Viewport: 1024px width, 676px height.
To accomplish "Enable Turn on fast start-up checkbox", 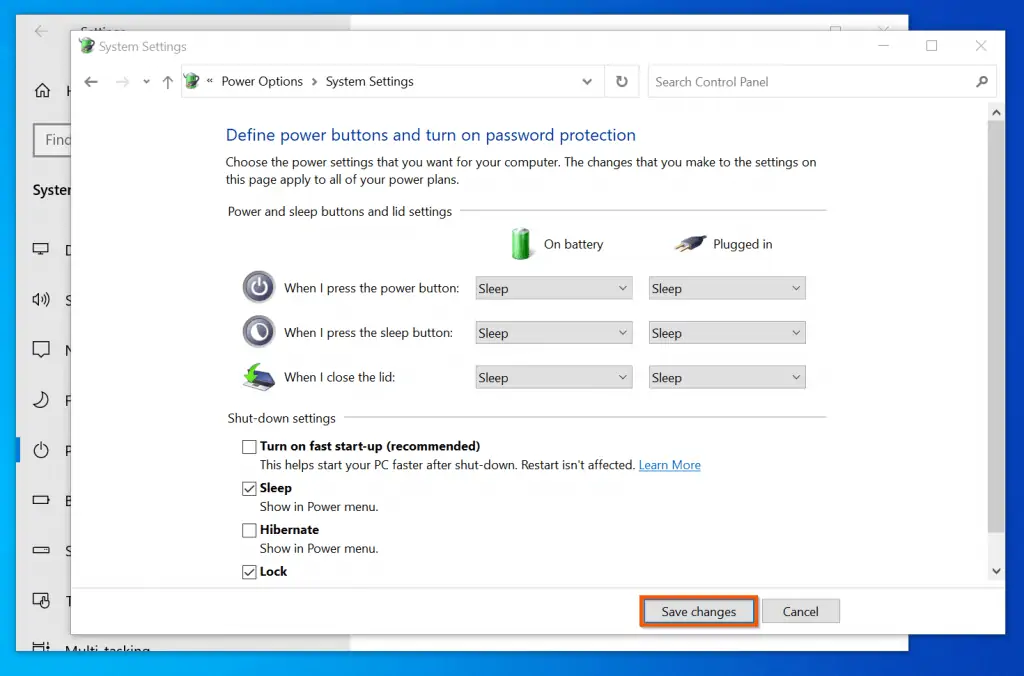I will point(249,447).
